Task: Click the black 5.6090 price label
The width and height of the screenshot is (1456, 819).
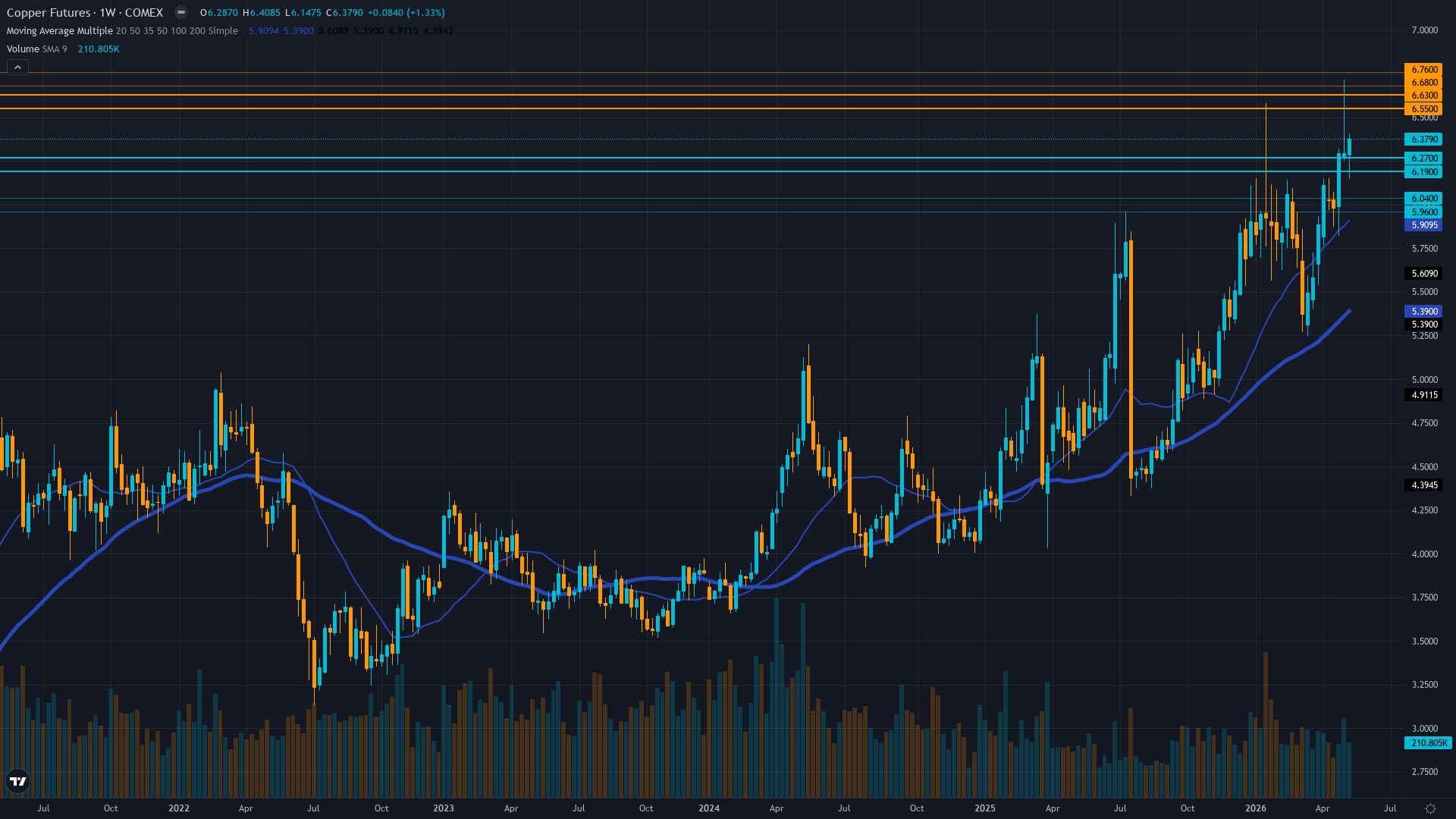Action: pos(1423,274)
